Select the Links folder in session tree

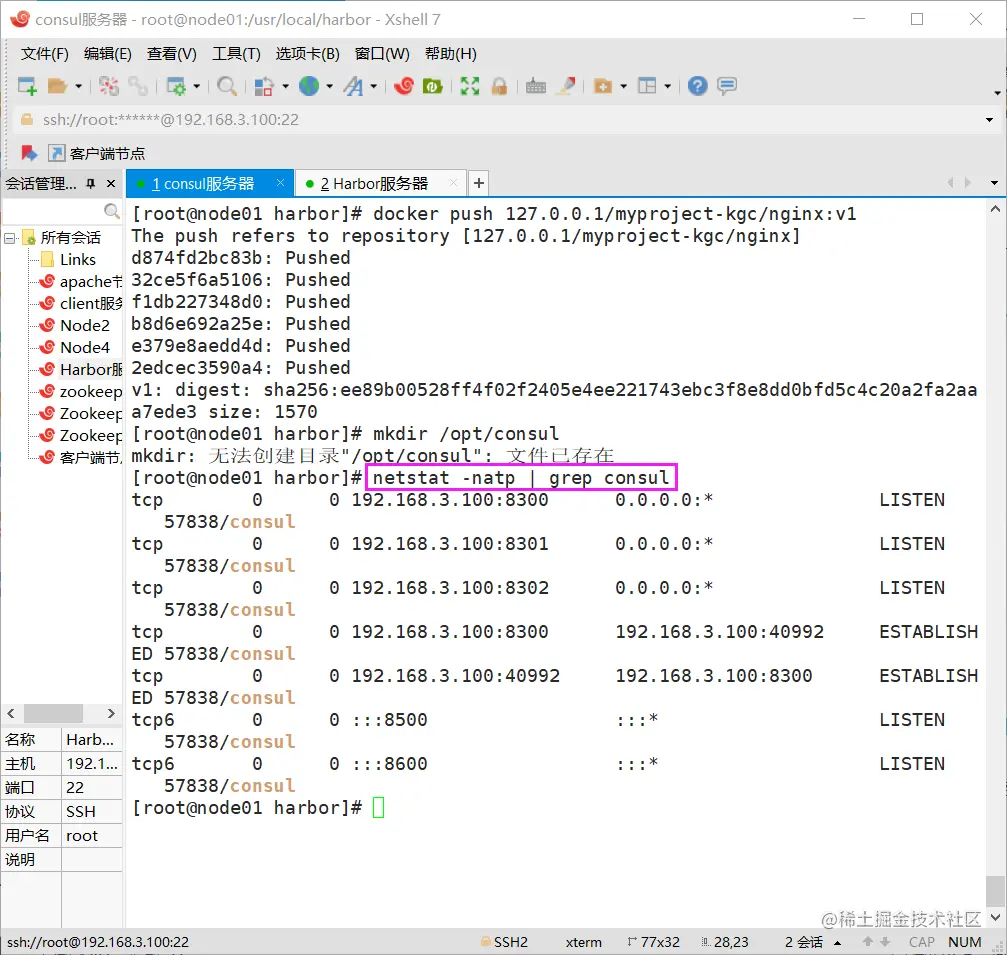pyautogui.click(x=78, y=259)
